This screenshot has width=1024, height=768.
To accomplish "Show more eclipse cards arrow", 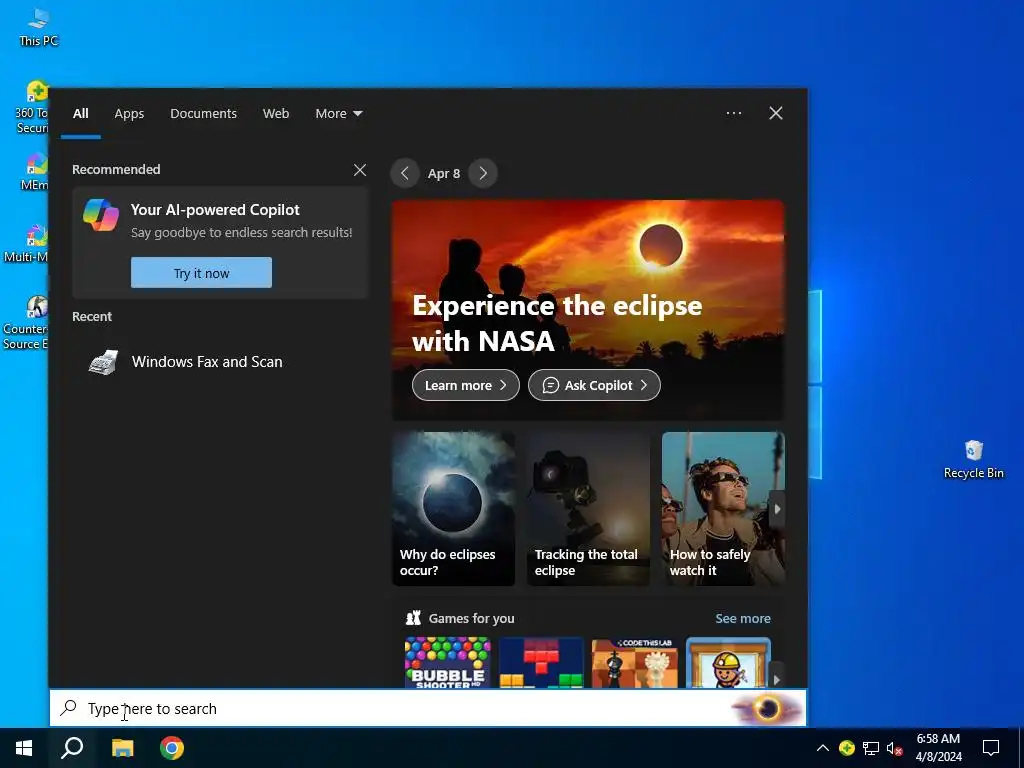I will [x=777, y=509].
